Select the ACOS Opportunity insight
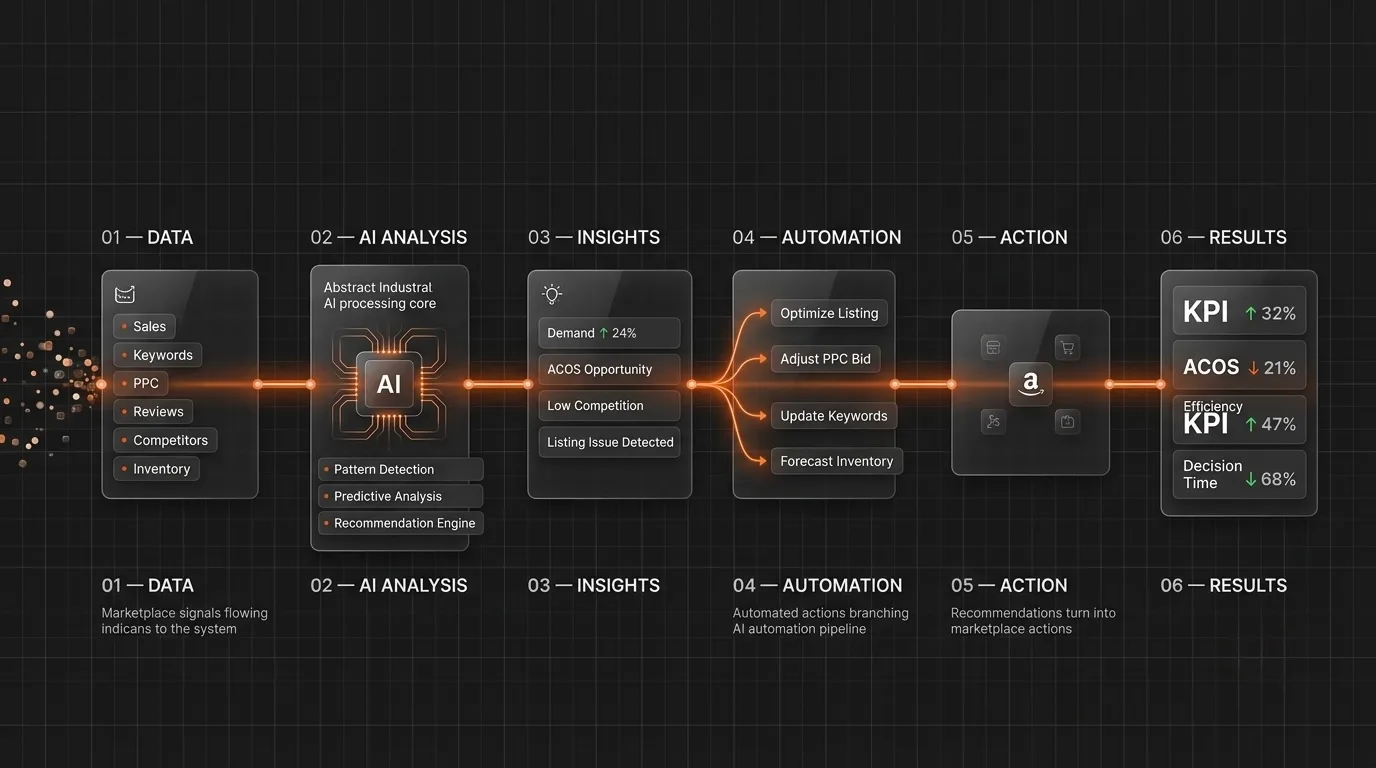The width and height of the screenshot is (1376, 768). pyautogui.click(x=609, y=369)
